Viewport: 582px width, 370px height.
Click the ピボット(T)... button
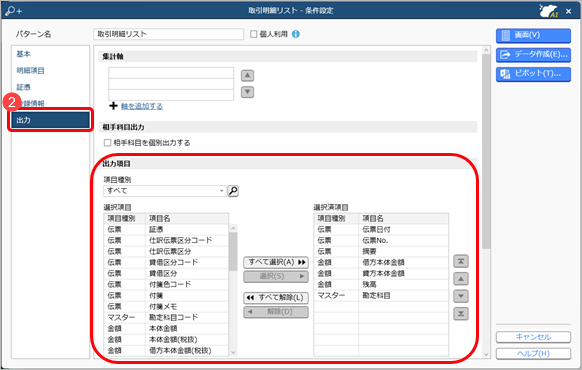point(533,74)
